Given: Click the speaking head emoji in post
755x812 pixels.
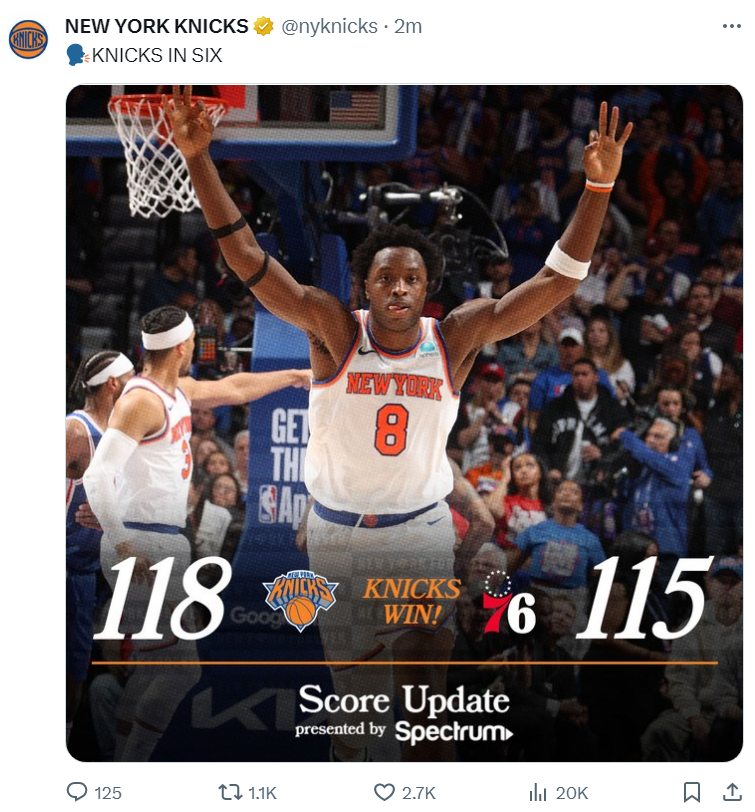Looking at the screenshot, I should tap(78, 55).
